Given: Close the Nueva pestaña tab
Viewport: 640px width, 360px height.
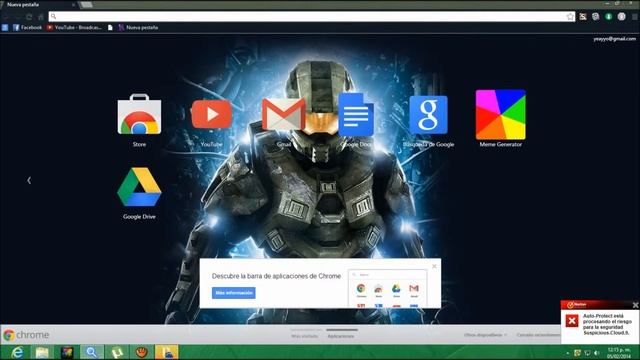Looking at the screenshot, I should pyautogui.click(x=73, y=4).
